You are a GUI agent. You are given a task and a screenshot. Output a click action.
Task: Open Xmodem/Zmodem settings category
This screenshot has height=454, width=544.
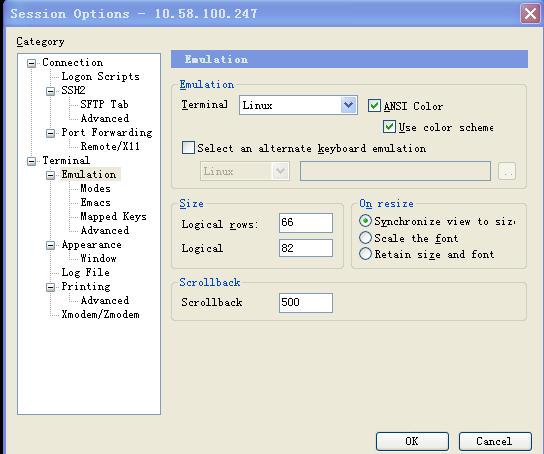101,315
